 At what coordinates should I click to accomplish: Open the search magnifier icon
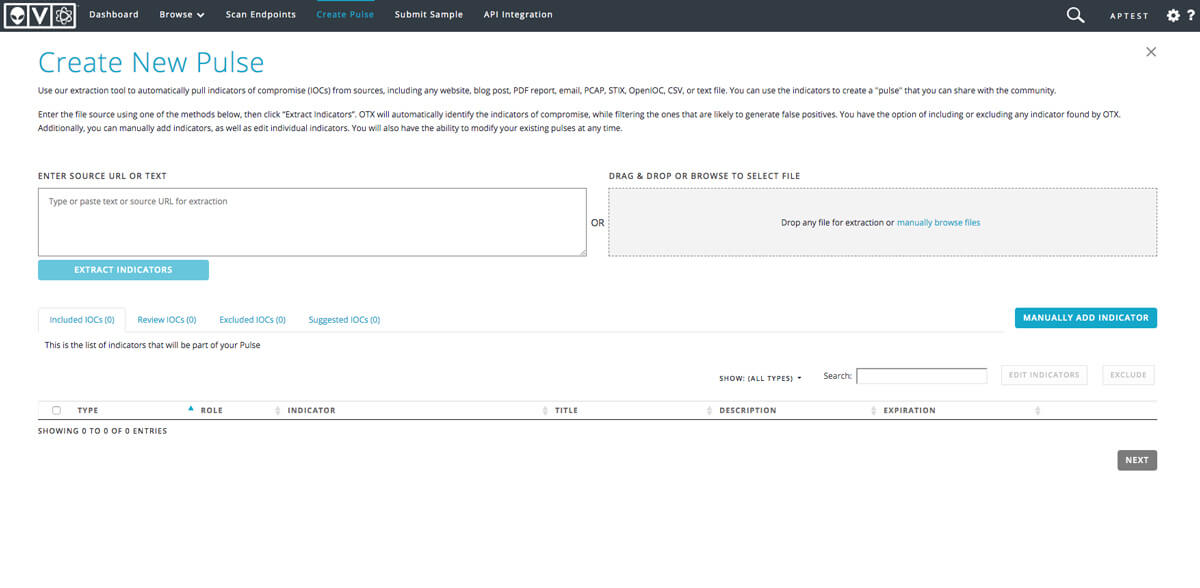click(x=1076, y=15)
